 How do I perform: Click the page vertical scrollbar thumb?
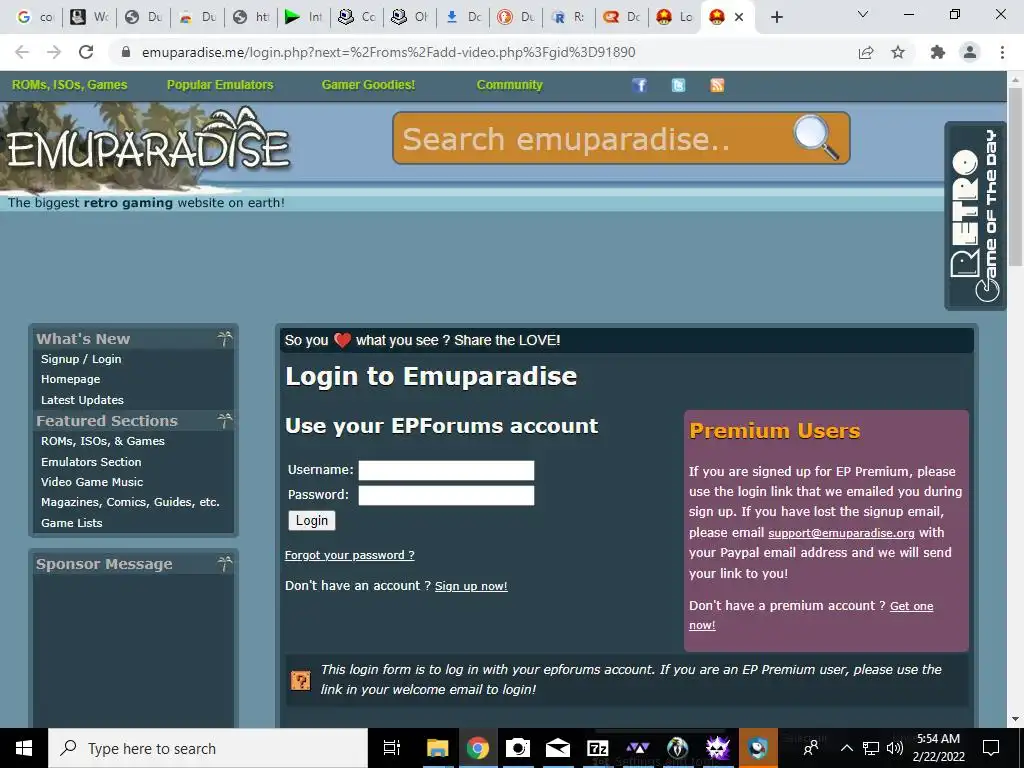[x=1015, y=176]
